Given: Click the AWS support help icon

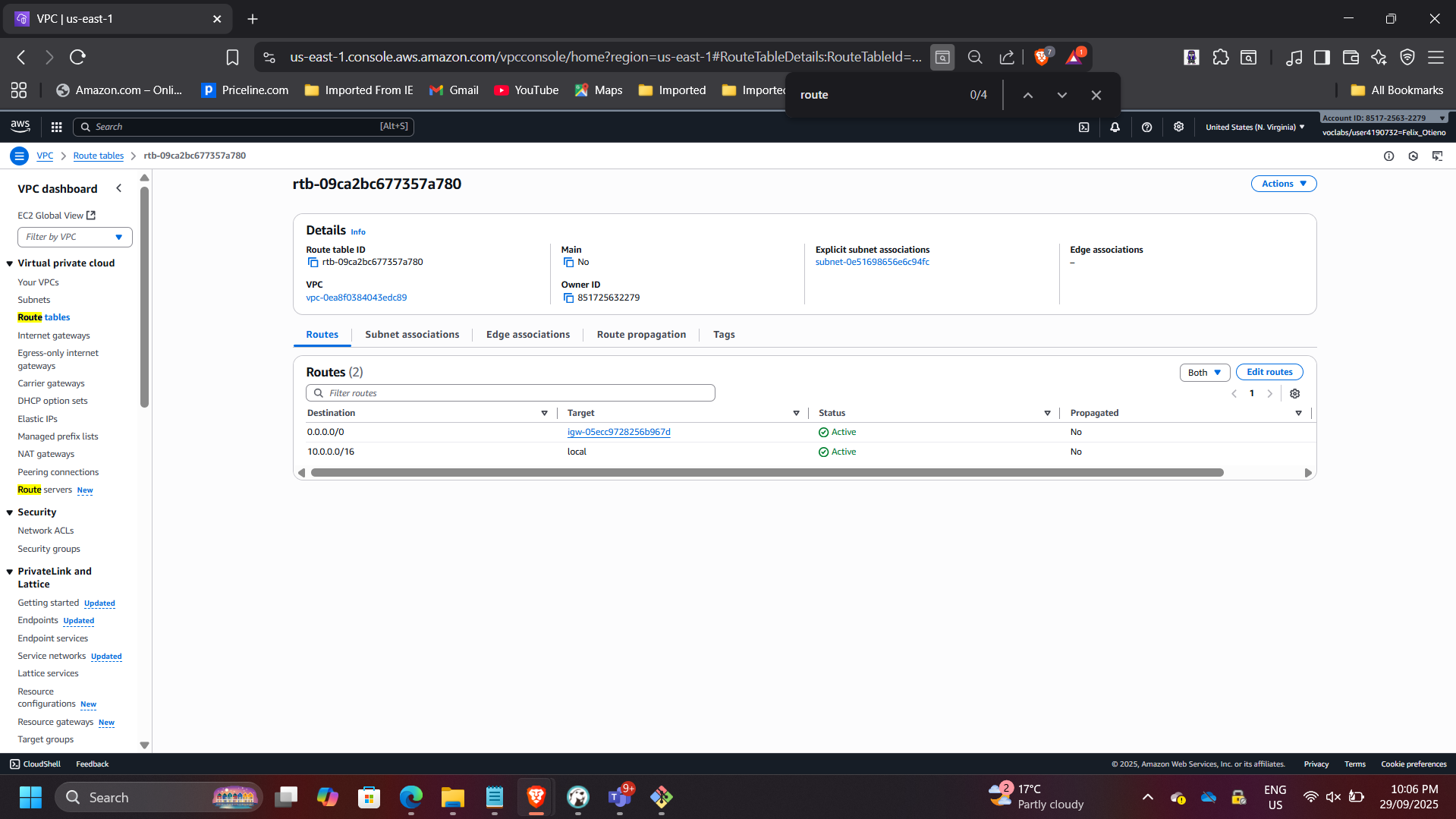Looking at the screenshot, I should 1146,128.
